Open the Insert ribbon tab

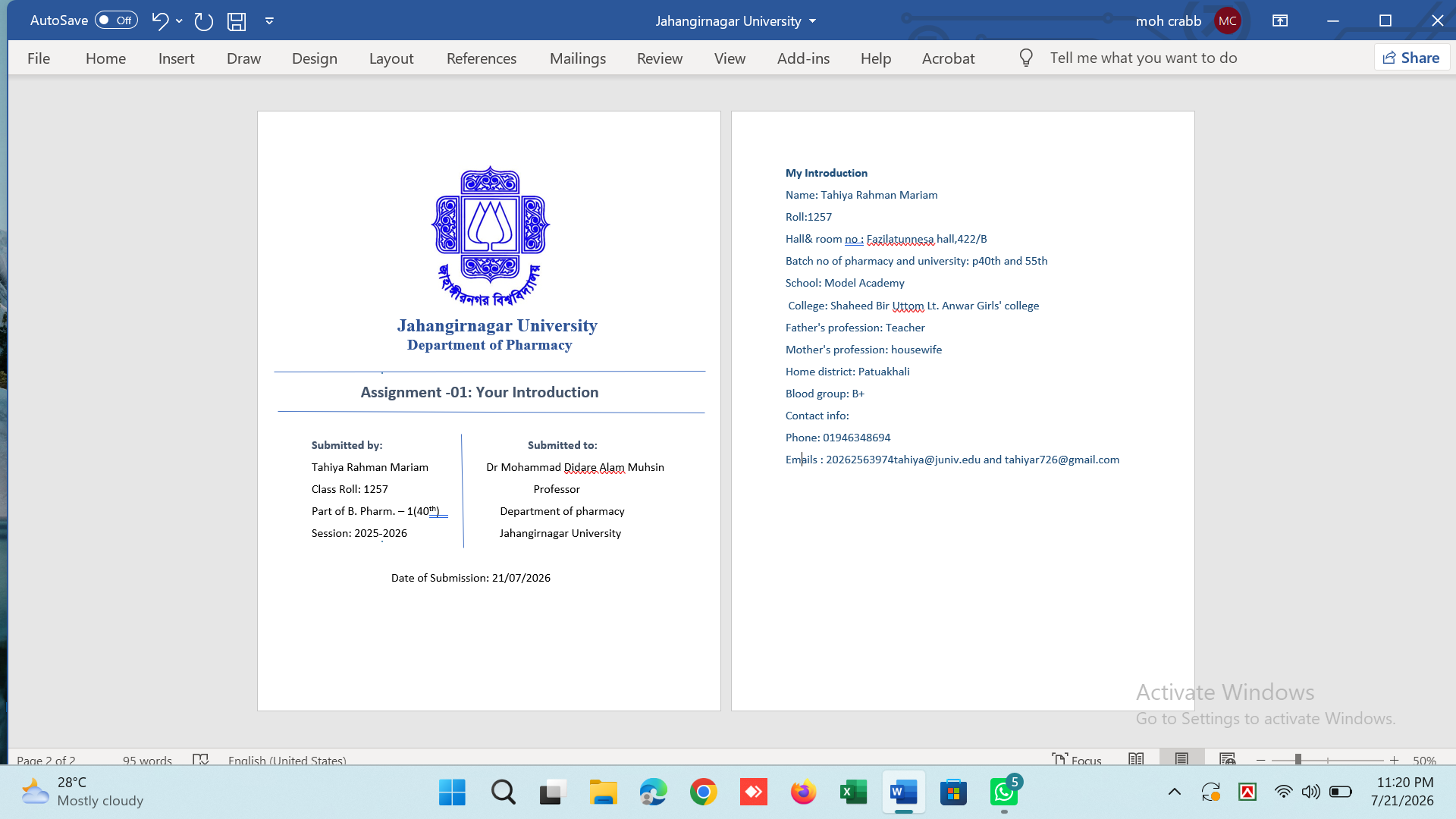176,58
